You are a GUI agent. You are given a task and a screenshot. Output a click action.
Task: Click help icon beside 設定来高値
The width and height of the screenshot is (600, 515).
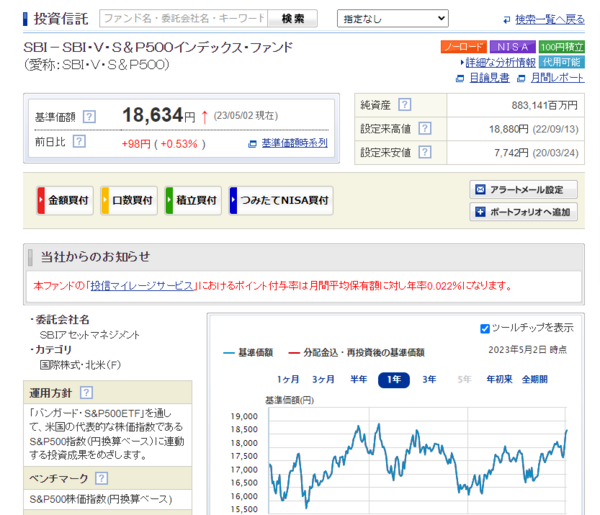[x=424, y=129]
